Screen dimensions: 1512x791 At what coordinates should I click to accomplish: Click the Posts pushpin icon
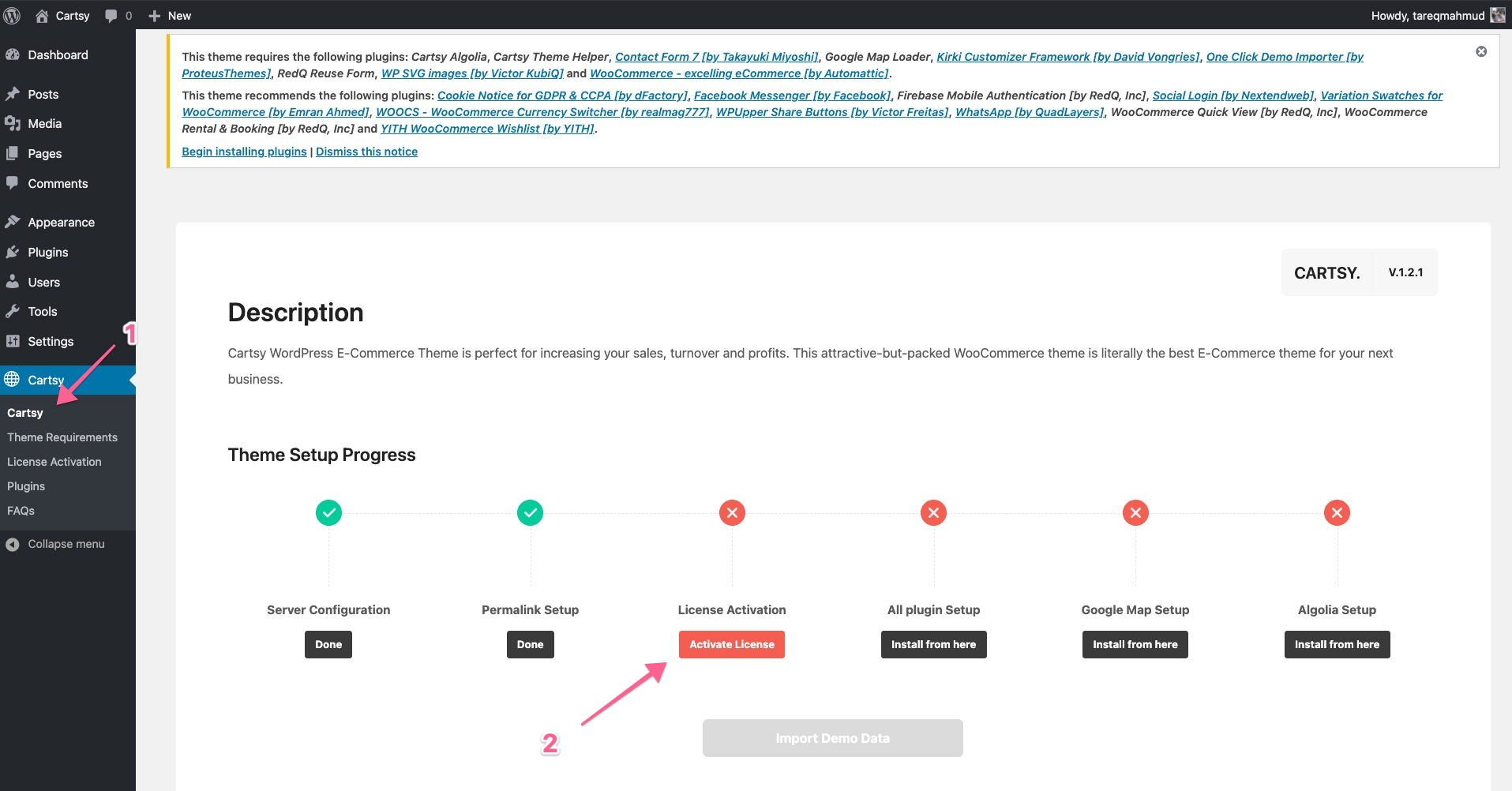(12, 94)
